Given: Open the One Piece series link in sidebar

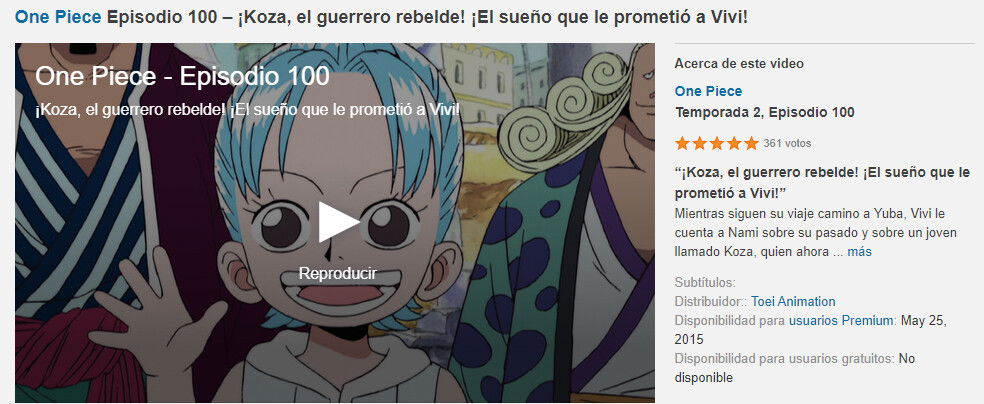Looking at the screenshot, I should 709,92.
